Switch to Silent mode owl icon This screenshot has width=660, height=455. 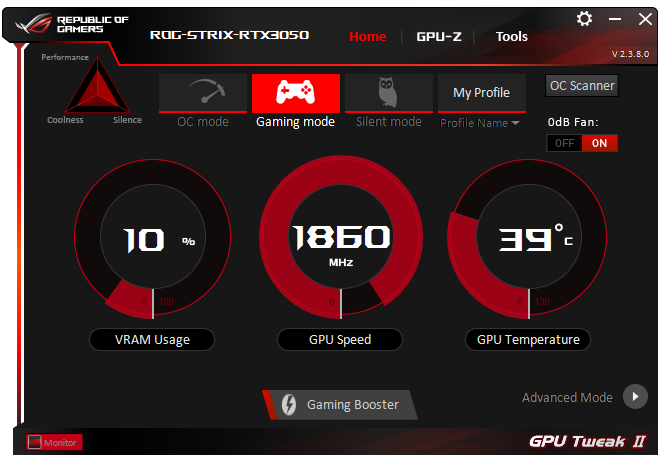389,93
